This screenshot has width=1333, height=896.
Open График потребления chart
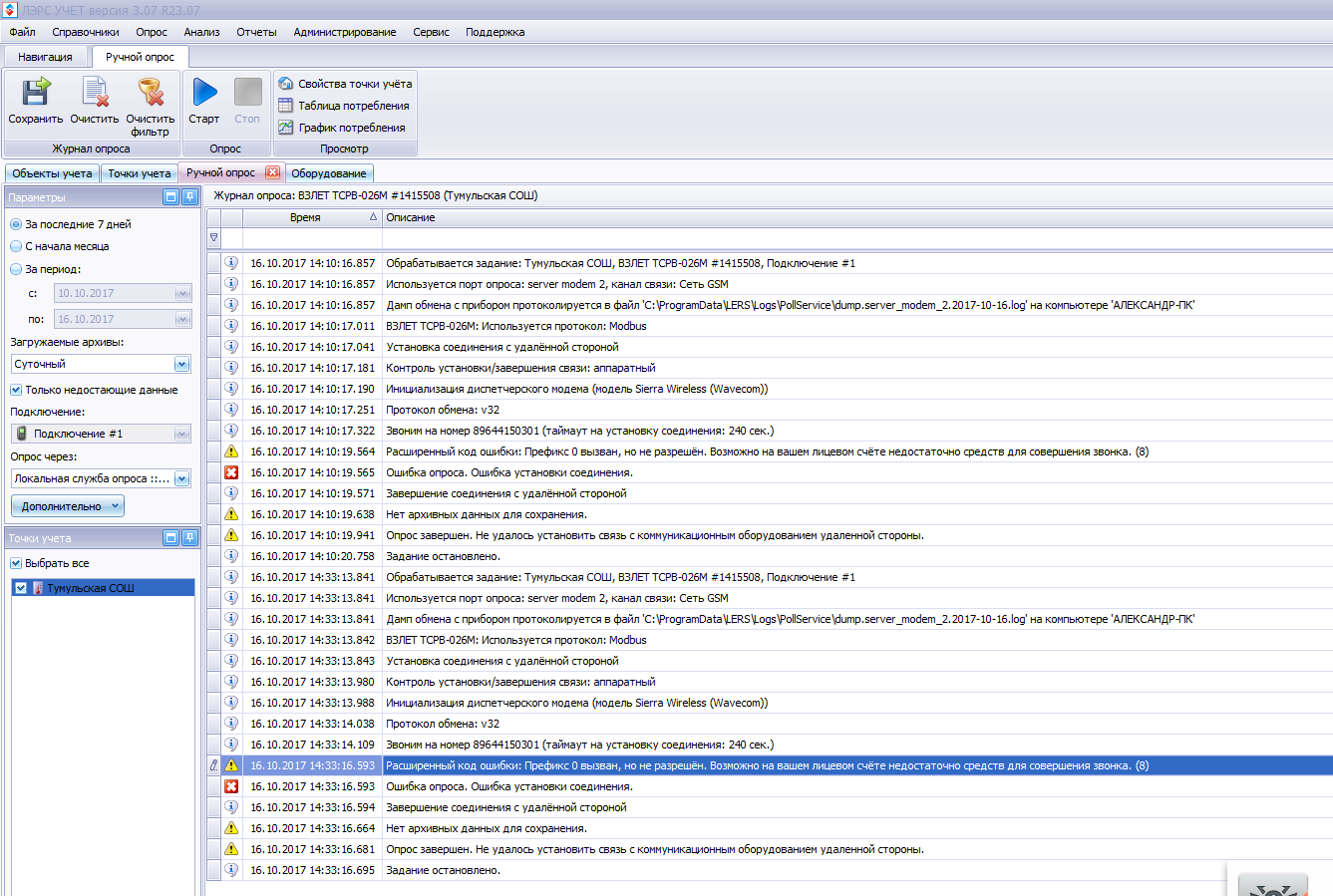pyautogui.click(x=341, y=128)
